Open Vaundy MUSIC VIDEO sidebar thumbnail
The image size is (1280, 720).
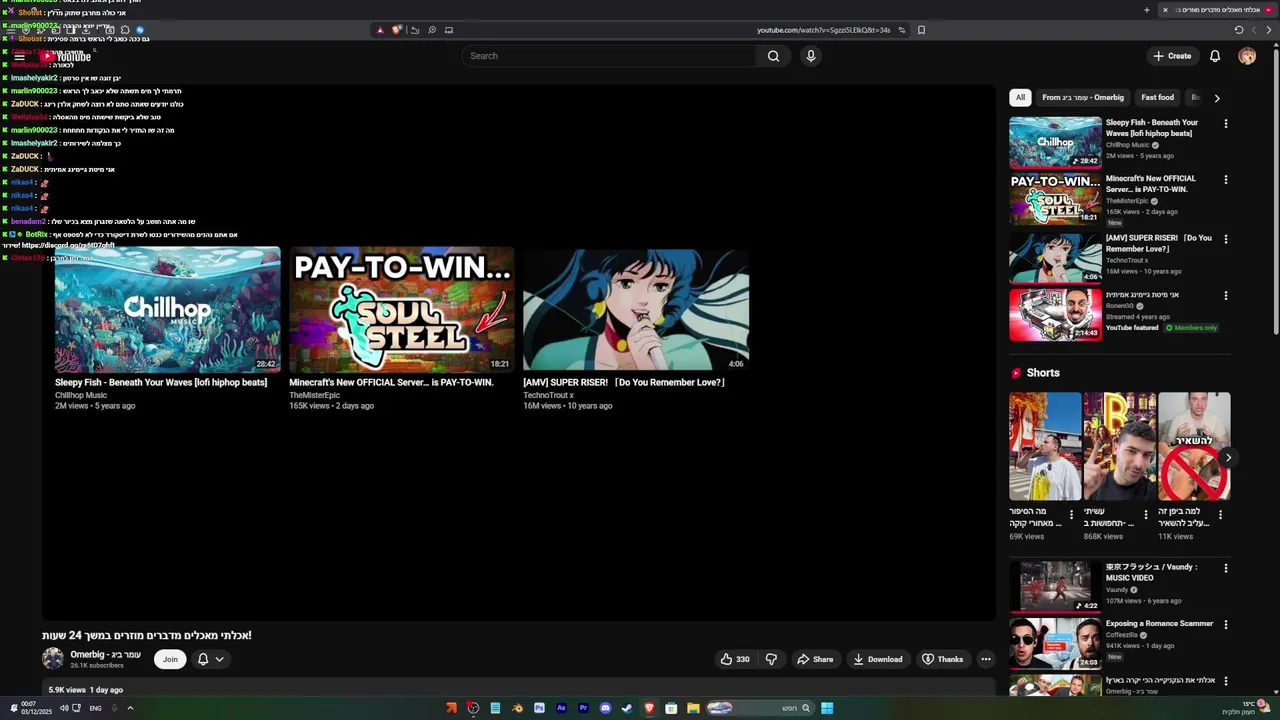pyautogui.click(x=1055, y=586)
